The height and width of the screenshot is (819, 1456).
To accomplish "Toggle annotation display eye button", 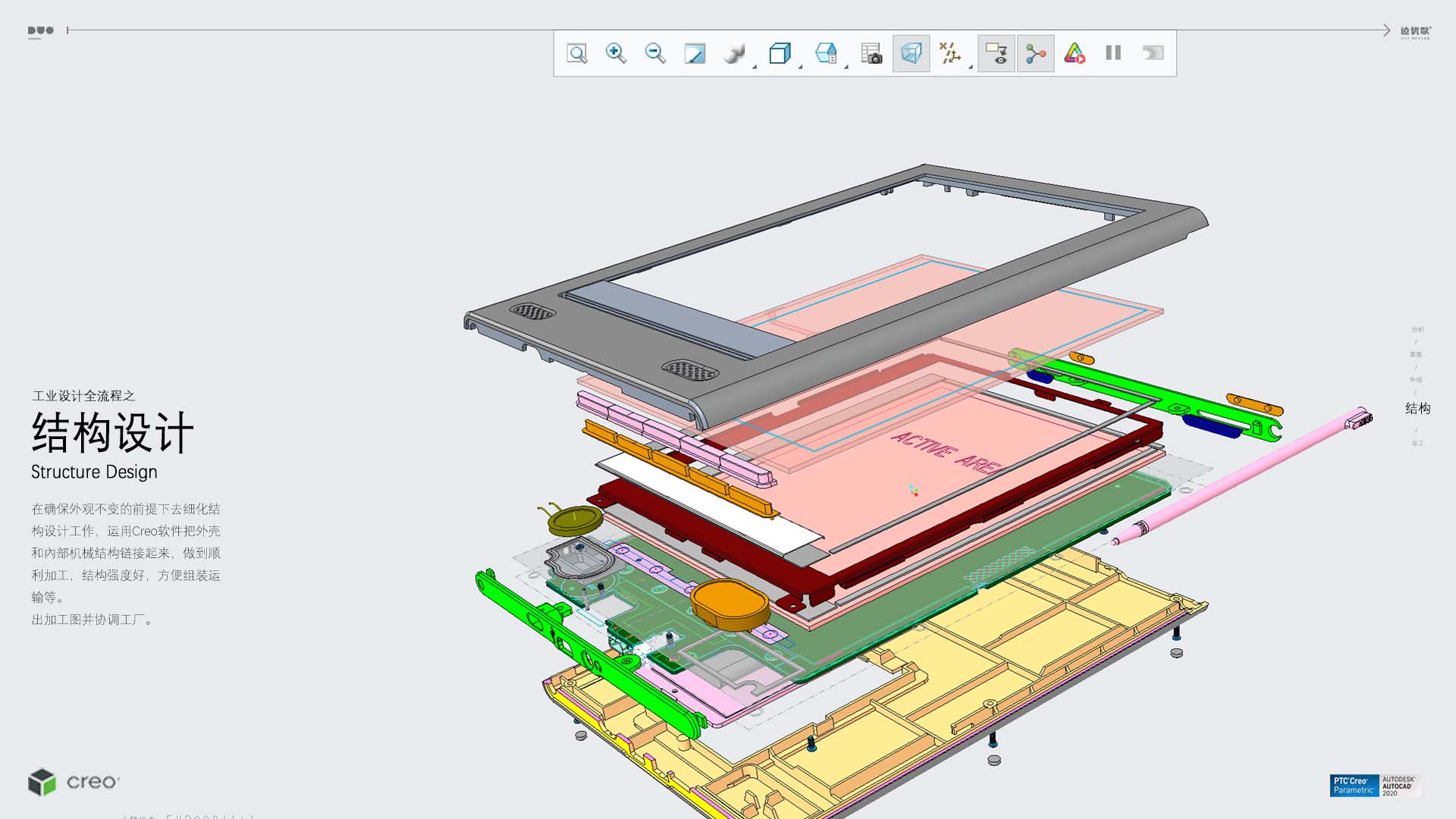I will [996, 53].
